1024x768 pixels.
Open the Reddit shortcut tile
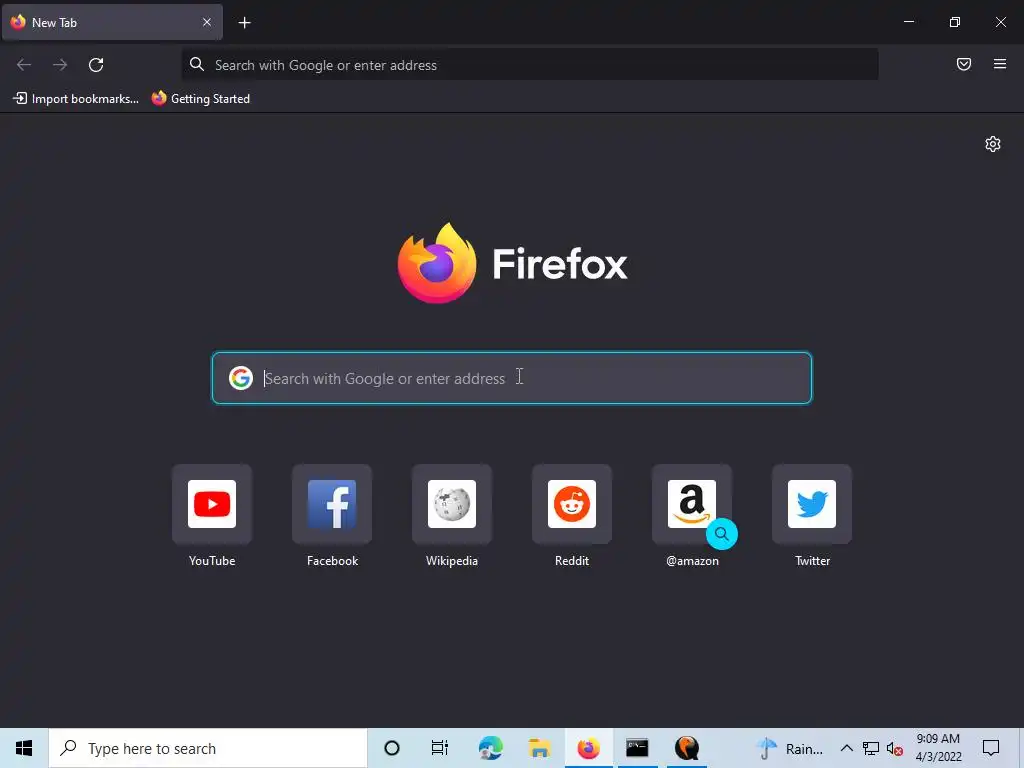[x=572, y=504]
